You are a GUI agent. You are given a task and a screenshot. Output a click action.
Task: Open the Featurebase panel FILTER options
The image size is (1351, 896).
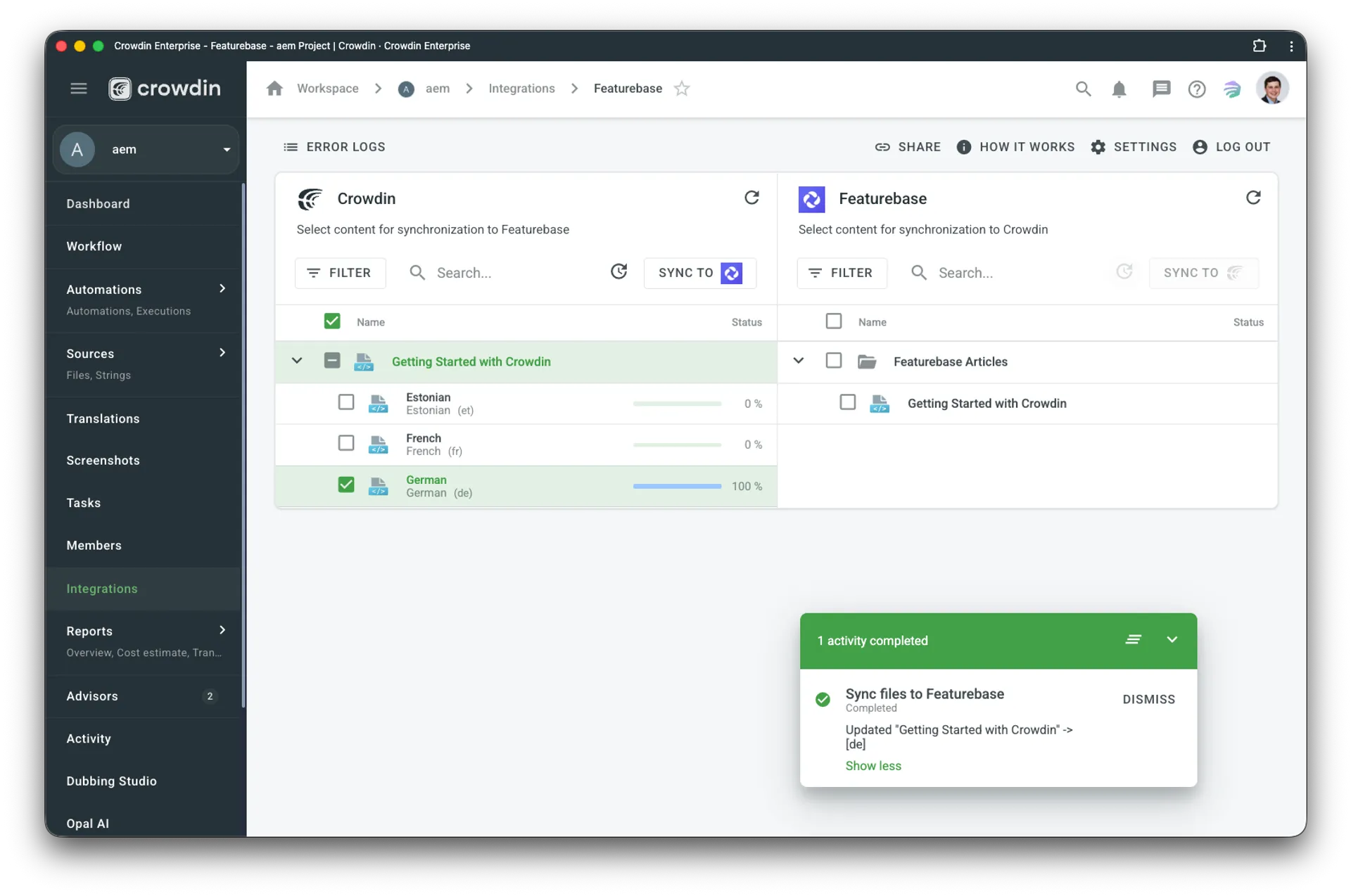[x=842, y=273]
